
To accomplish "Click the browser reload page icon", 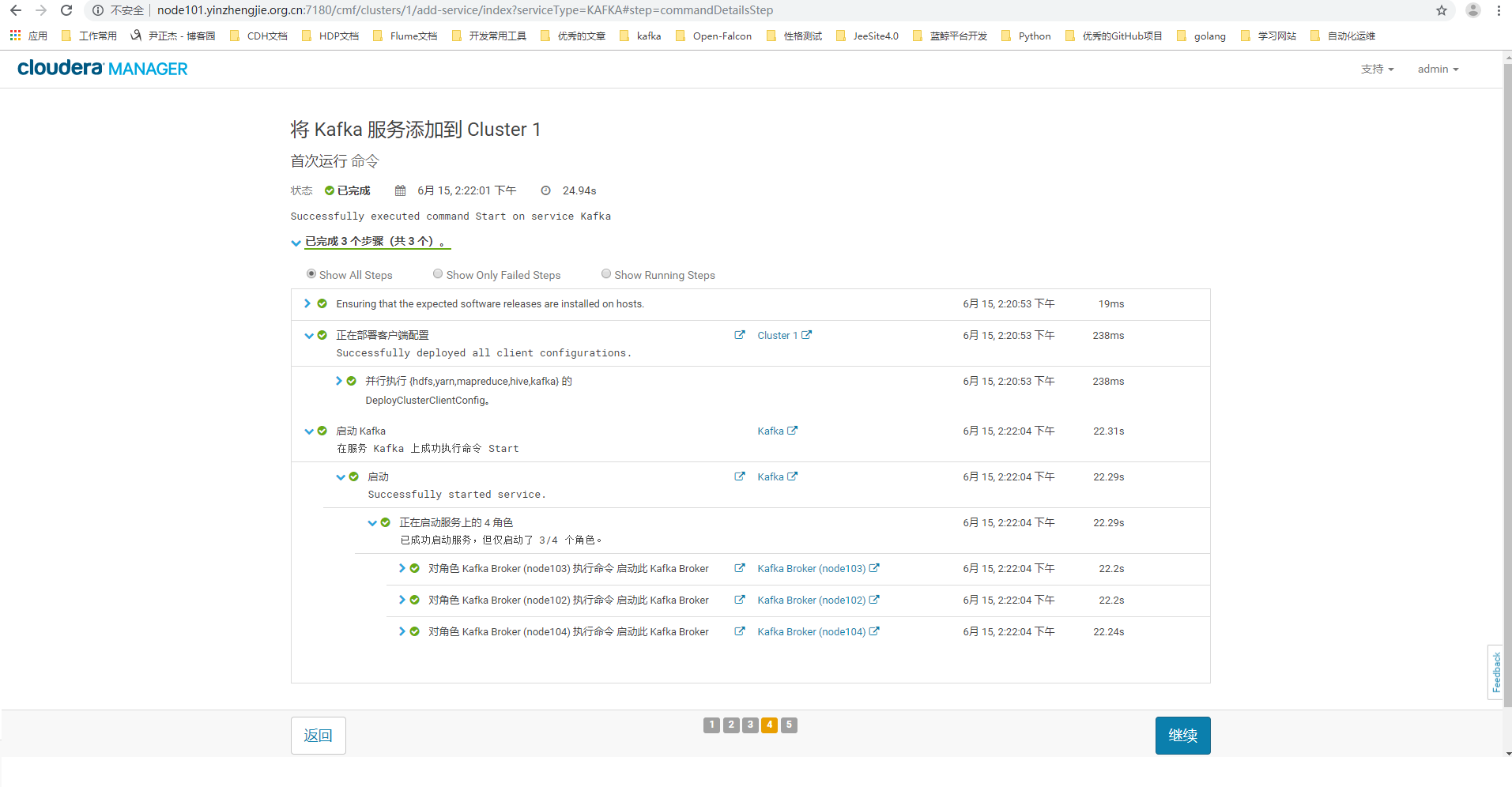I will click(x=66, y=10).
